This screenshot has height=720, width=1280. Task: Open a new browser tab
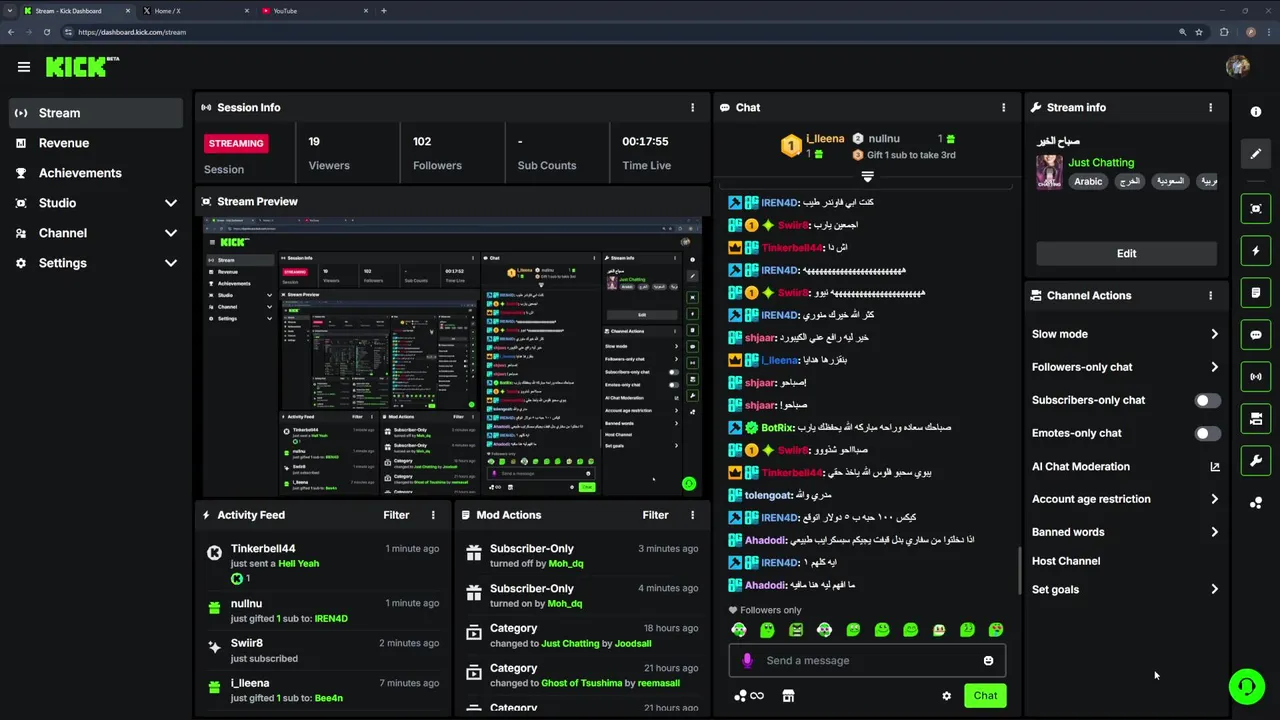click(x=384, y=11)
